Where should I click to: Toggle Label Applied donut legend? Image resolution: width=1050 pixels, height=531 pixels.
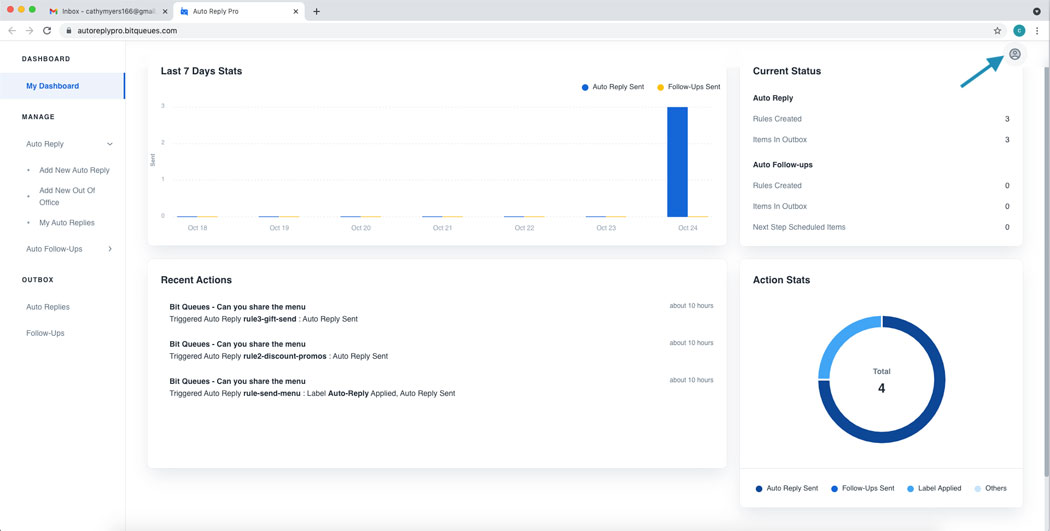point(934,488)
